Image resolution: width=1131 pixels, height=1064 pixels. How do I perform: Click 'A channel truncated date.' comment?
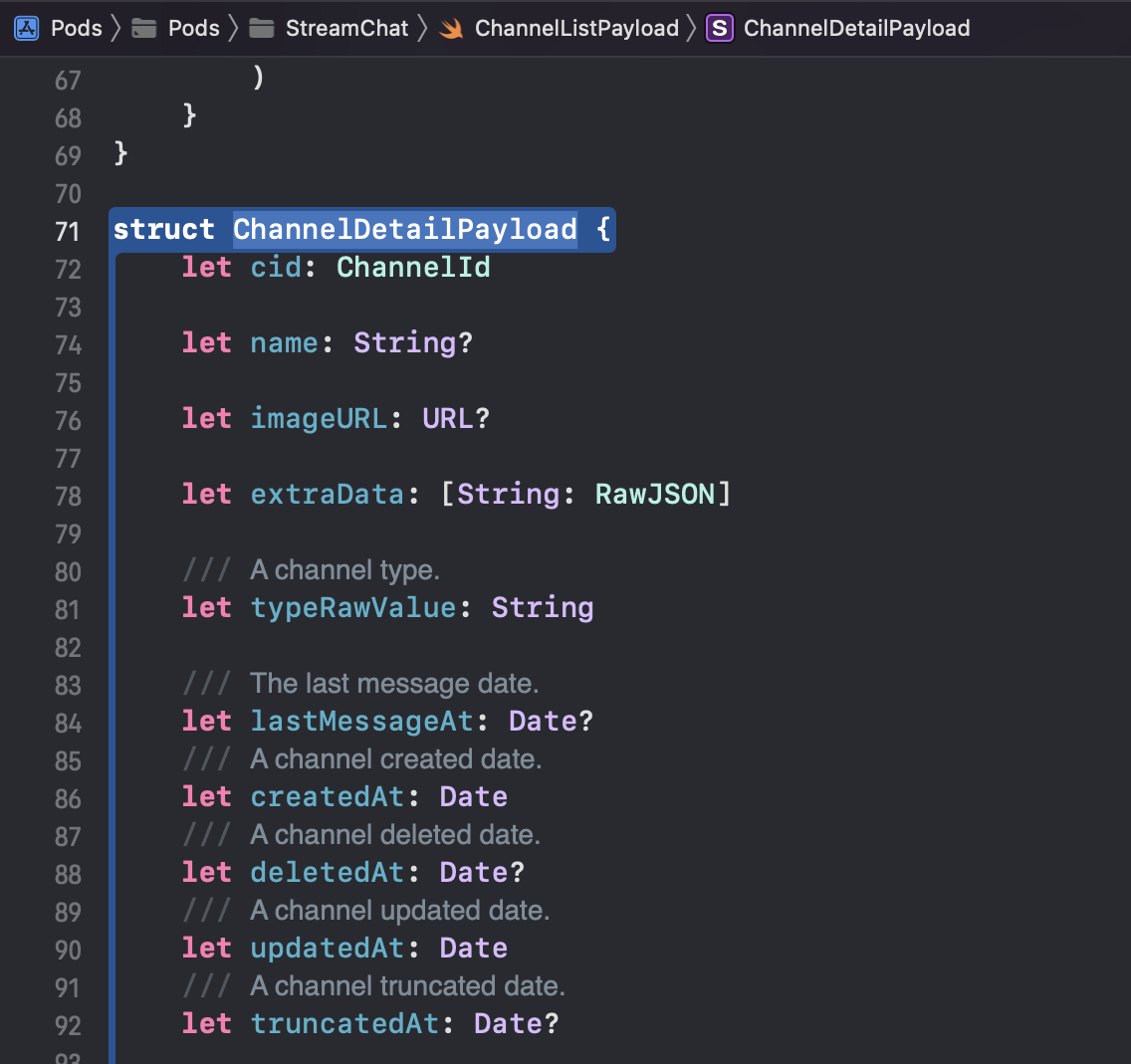click(x=407, y=986)
